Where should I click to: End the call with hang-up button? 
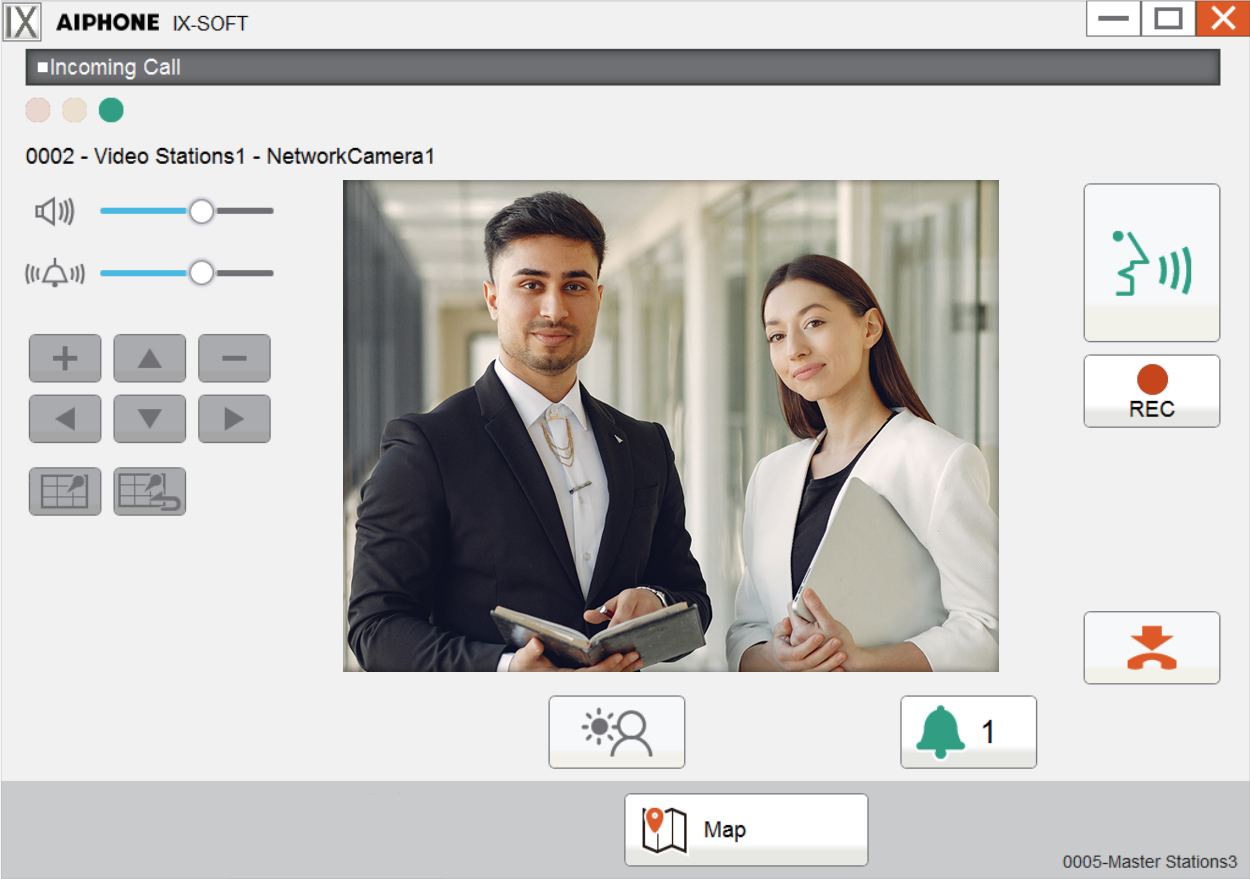(x=1151, y=647)
